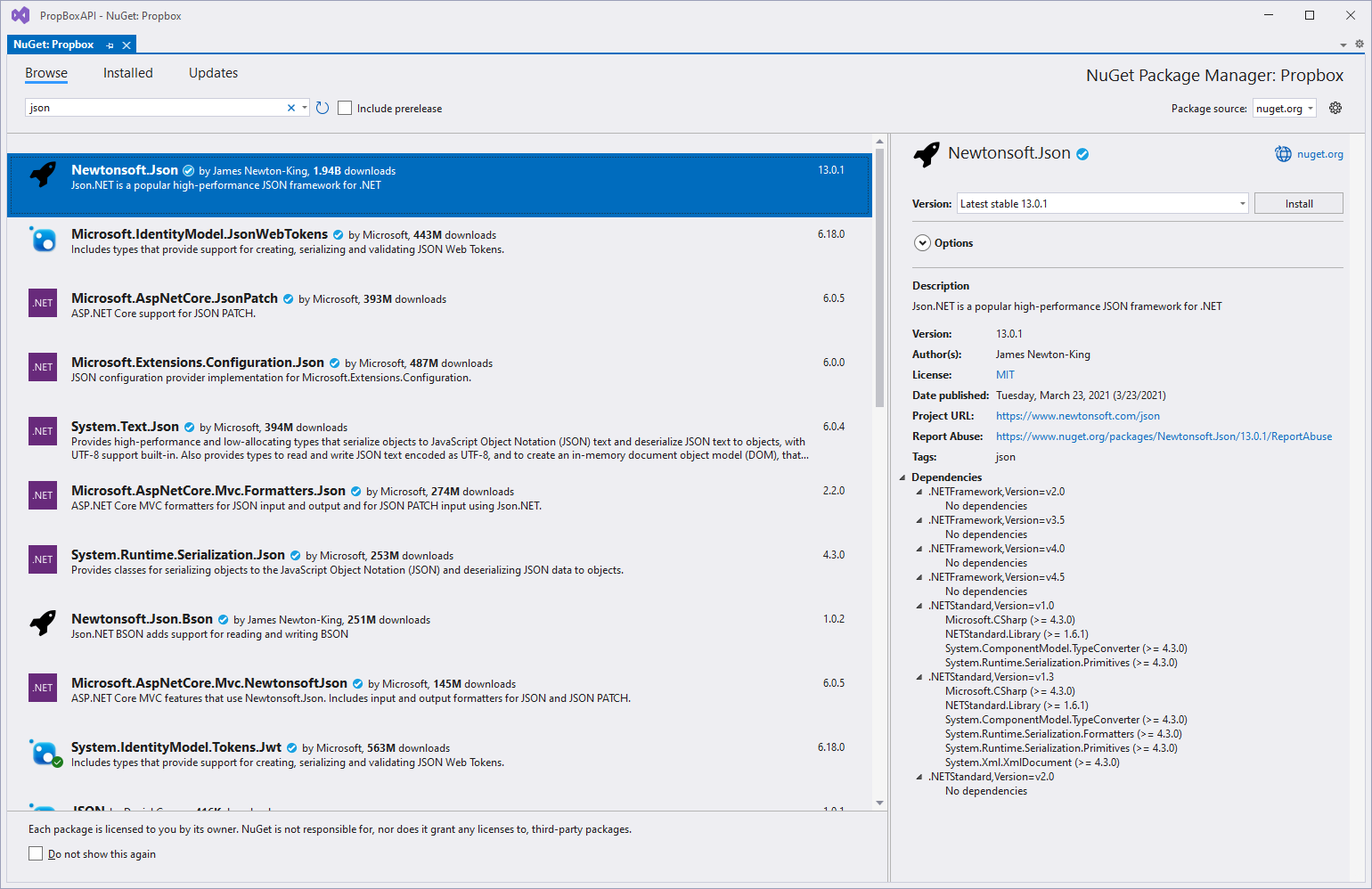The image size is (1372, 889).
Task: Click verified badge next to System.Text.Json
Action: tap(189, 428)
